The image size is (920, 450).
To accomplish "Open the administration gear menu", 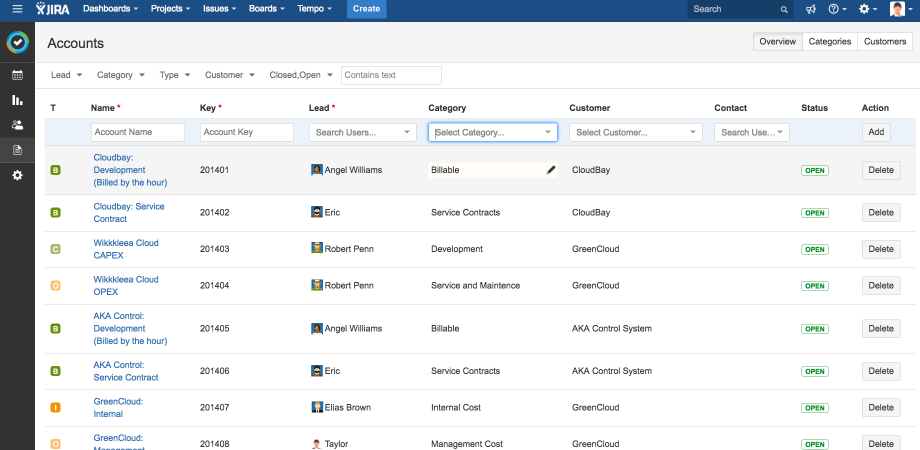I will [x=868, y=9].
